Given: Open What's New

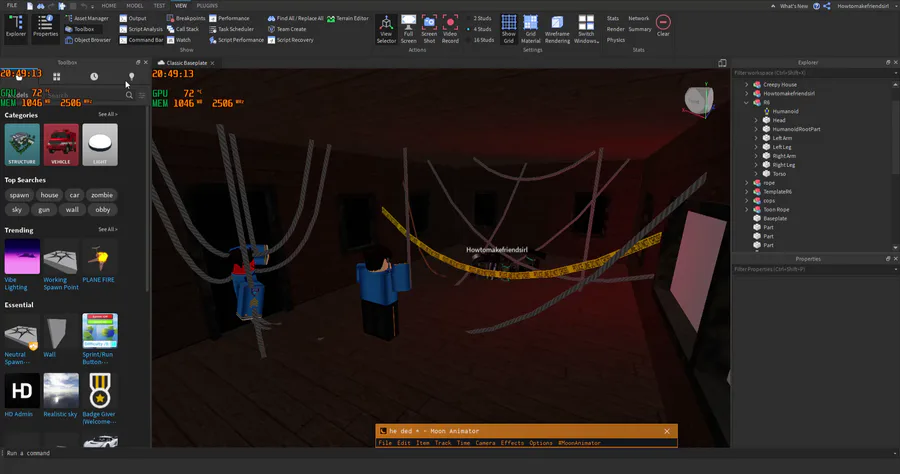Looking at the screenshot, I should click(794, 6).
